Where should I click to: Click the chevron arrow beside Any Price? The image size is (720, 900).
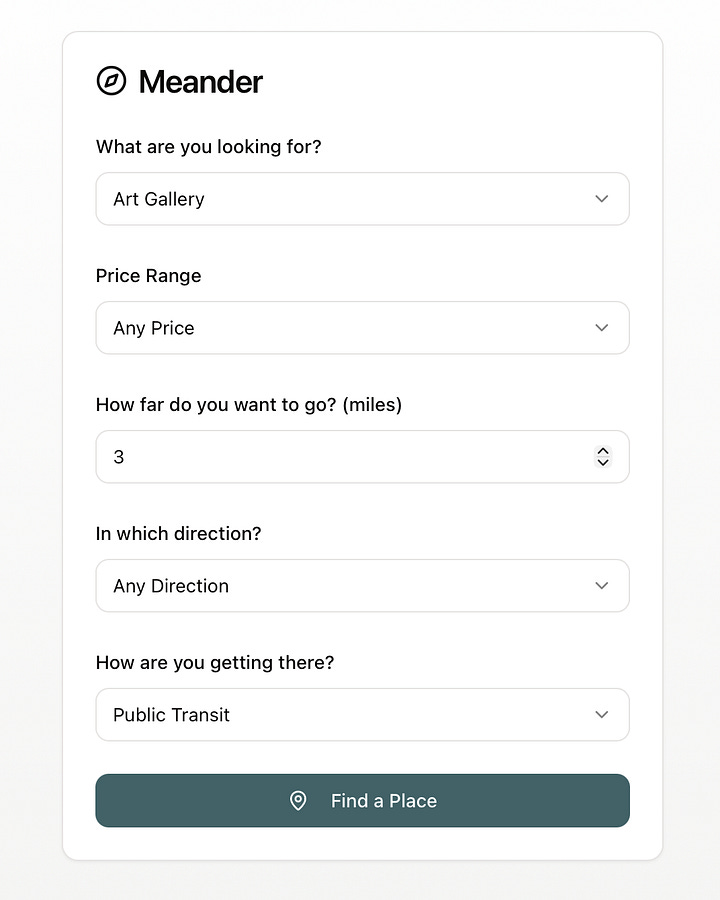(x=601, y=328)
